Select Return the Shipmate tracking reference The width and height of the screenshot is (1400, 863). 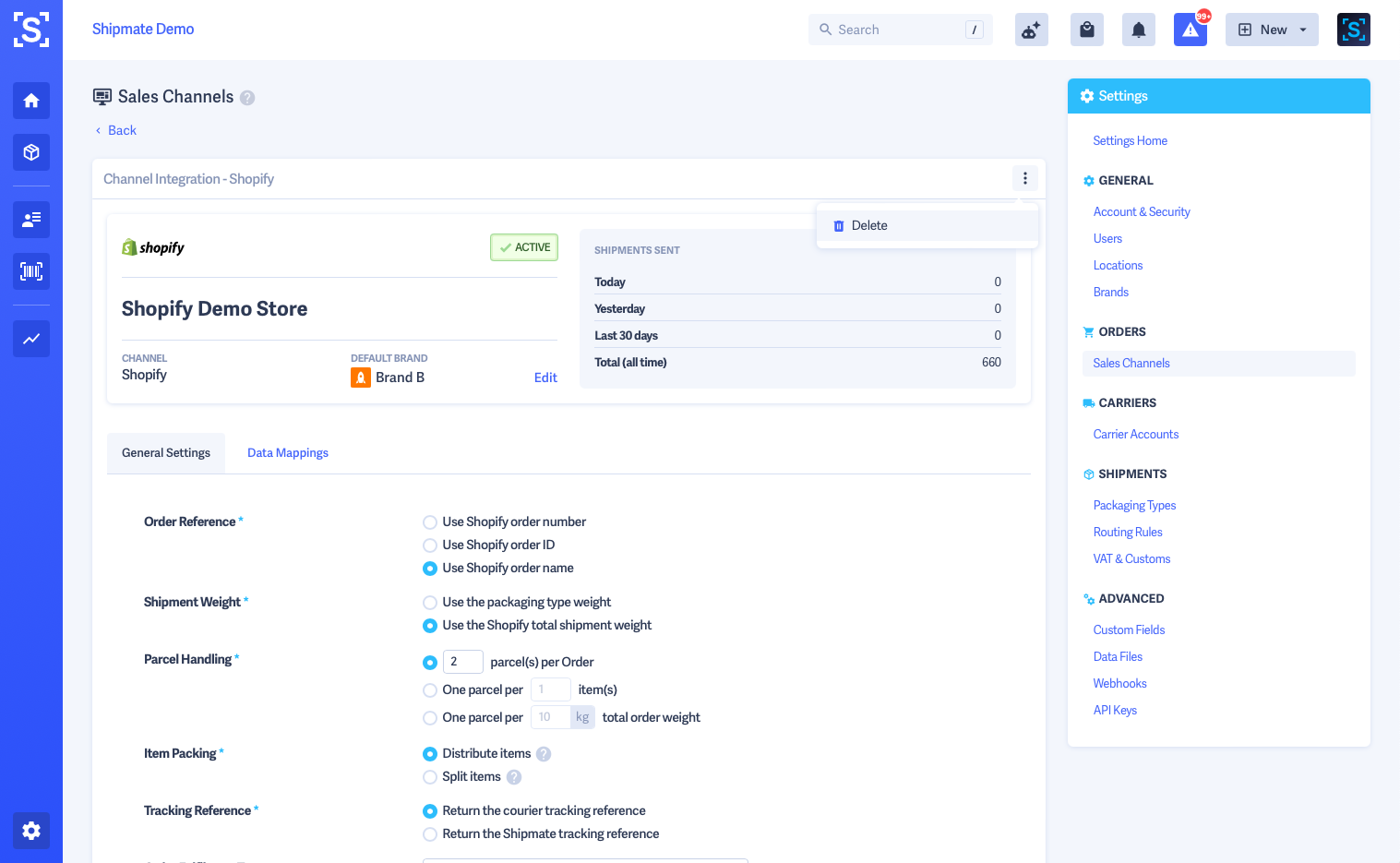429,833
